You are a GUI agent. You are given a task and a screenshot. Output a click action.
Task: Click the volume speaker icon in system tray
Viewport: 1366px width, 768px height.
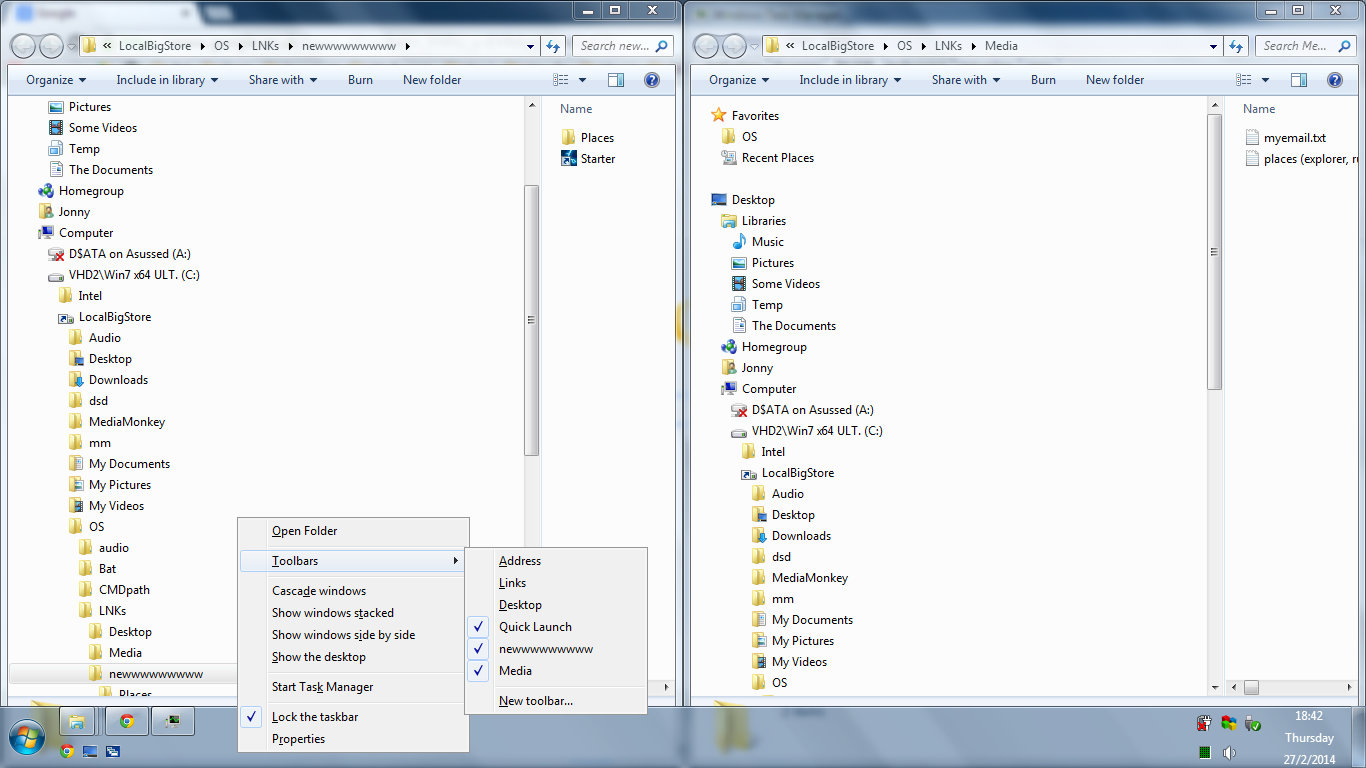click(x=1229, y=752)
